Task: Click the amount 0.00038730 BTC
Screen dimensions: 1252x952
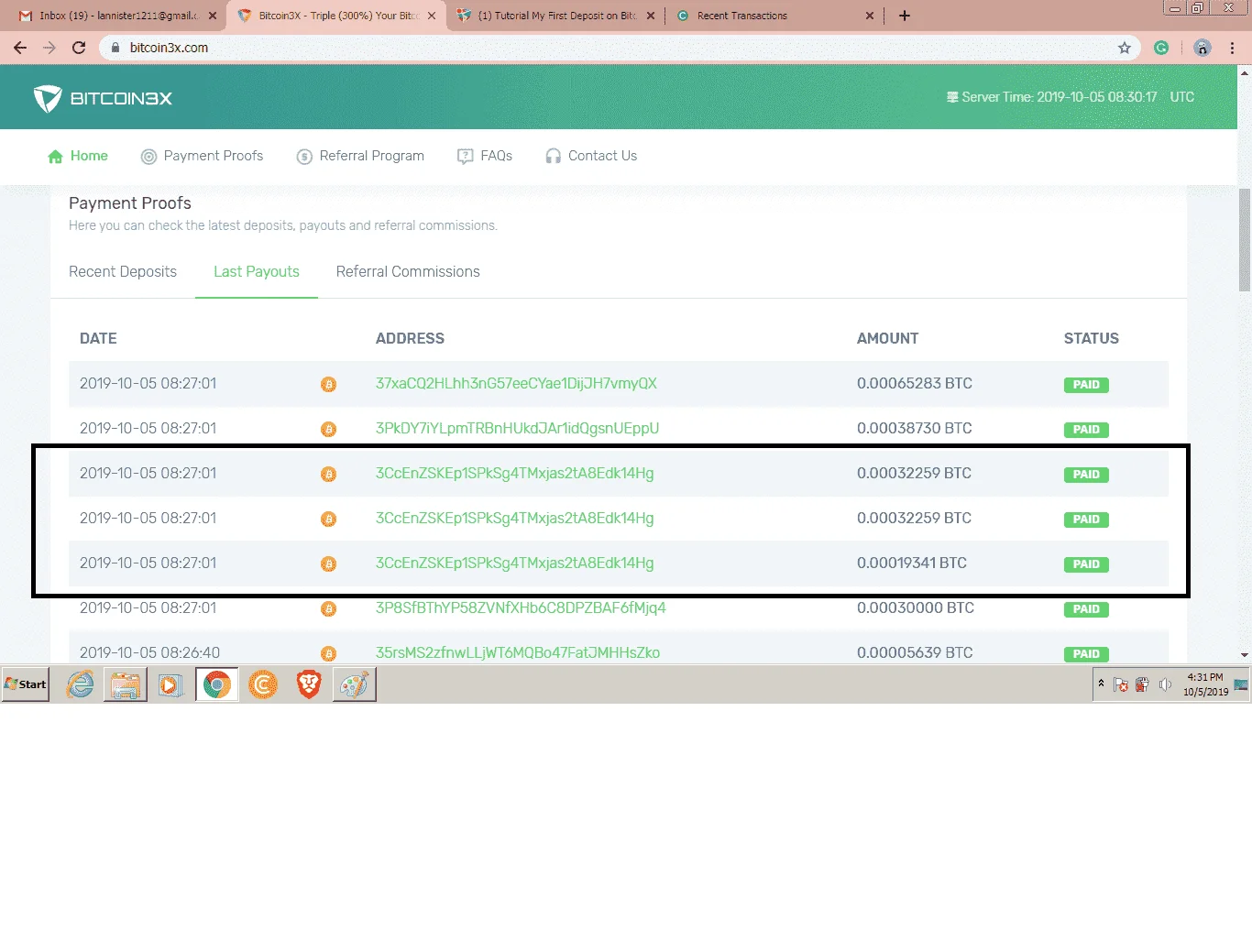Action: [x=915, y=428]
